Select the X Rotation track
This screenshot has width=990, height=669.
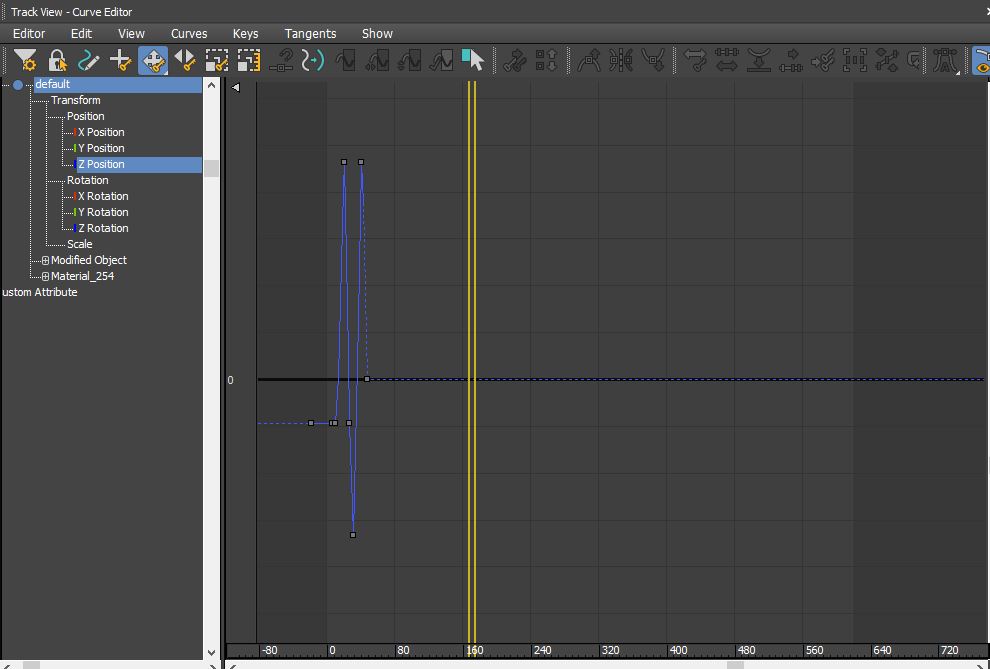point(103,196)
